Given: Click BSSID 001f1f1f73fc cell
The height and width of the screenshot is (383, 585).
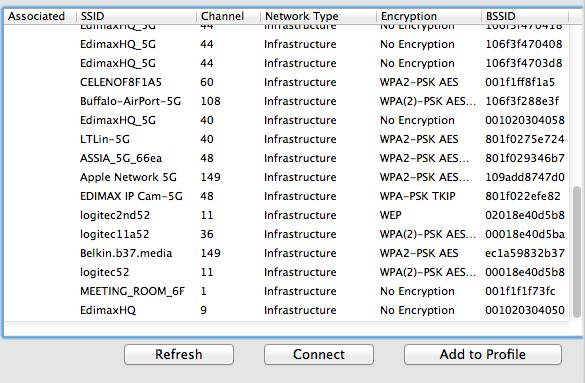Looking at the screenshot, I should (520, 291).
